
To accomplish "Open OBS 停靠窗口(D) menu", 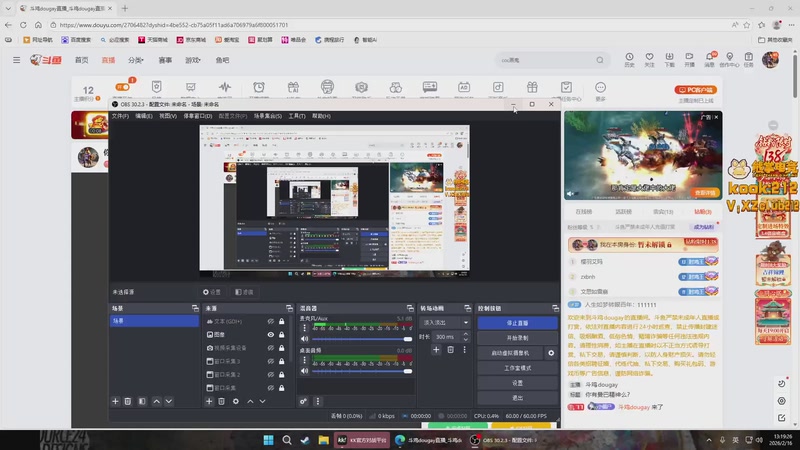I will [198, 116].
